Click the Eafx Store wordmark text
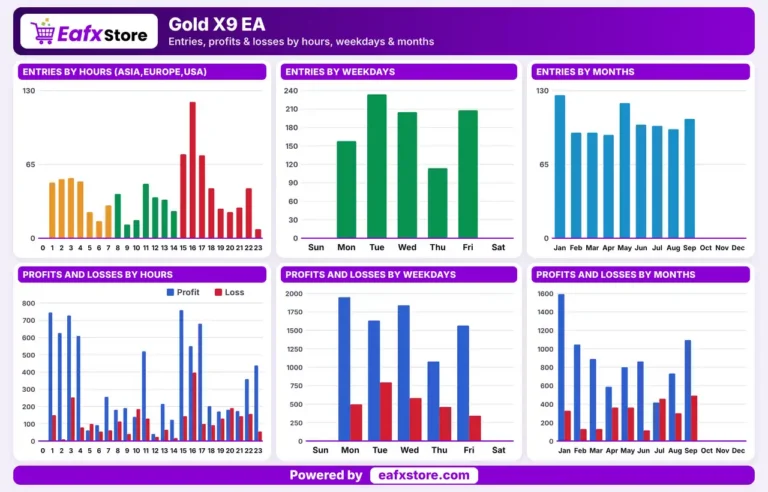The image size is (768, 492). 102,34
